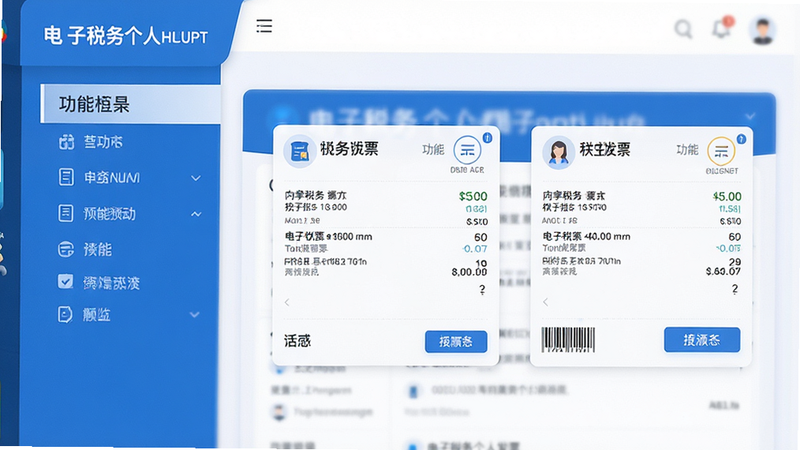Click the search magnifier icon

(x=683, y=29)
